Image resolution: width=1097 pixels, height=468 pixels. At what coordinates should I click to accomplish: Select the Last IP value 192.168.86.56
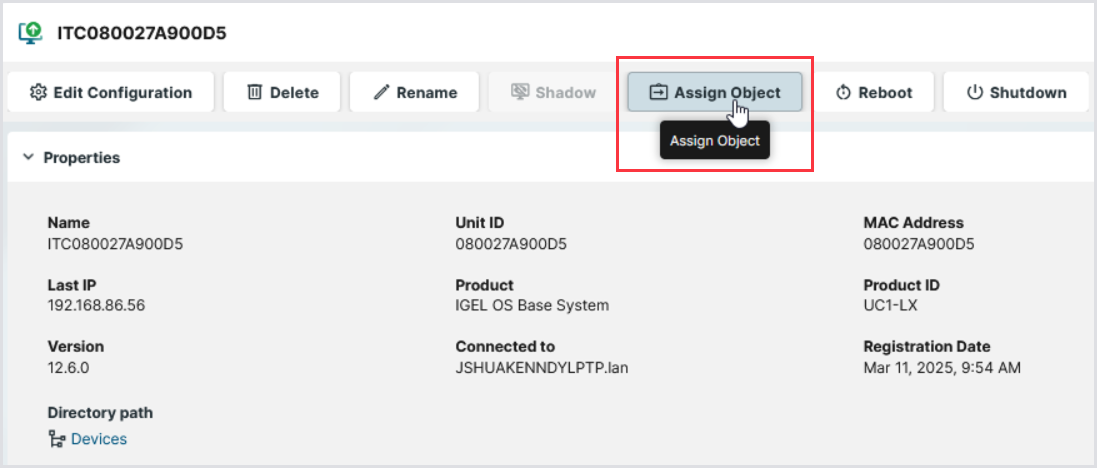(x=96, y=305)
